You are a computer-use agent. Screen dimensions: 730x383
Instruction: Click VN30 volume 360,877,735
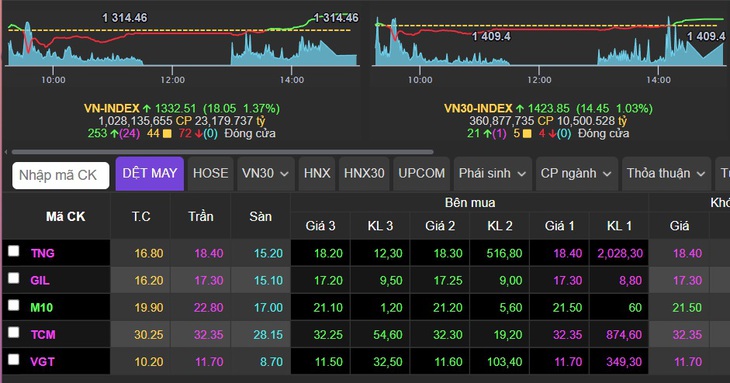[x=501, y=121]
